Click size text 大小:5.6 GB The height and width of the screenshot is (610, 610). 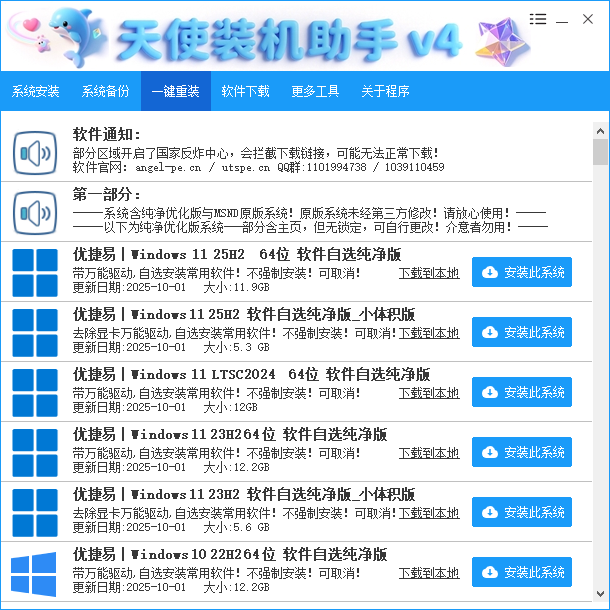click(x=237, y=528)
